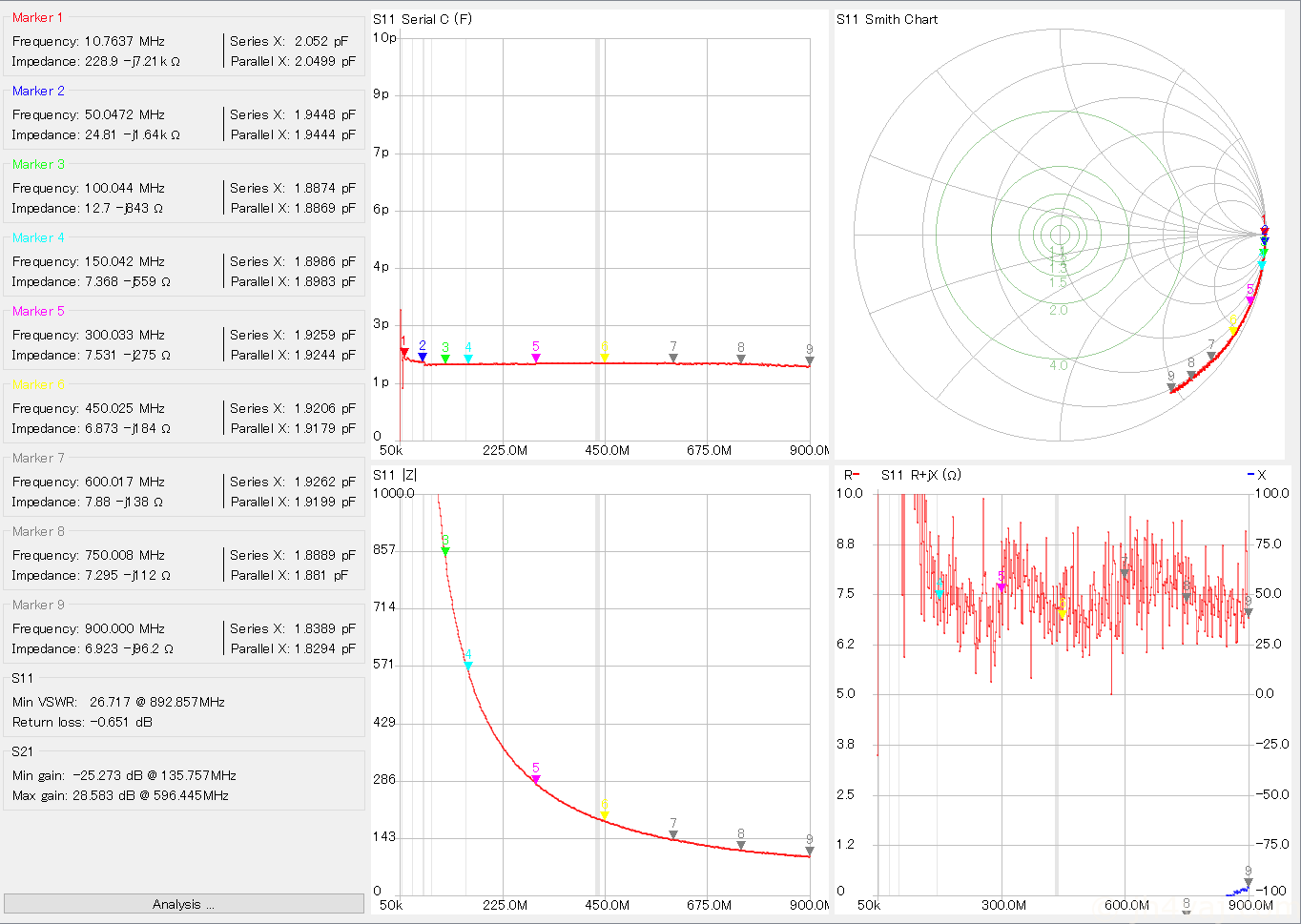Screen dimensions: 1301x924
Task: Select marker 5 on the Smith chart
Action: [1250, 300]
